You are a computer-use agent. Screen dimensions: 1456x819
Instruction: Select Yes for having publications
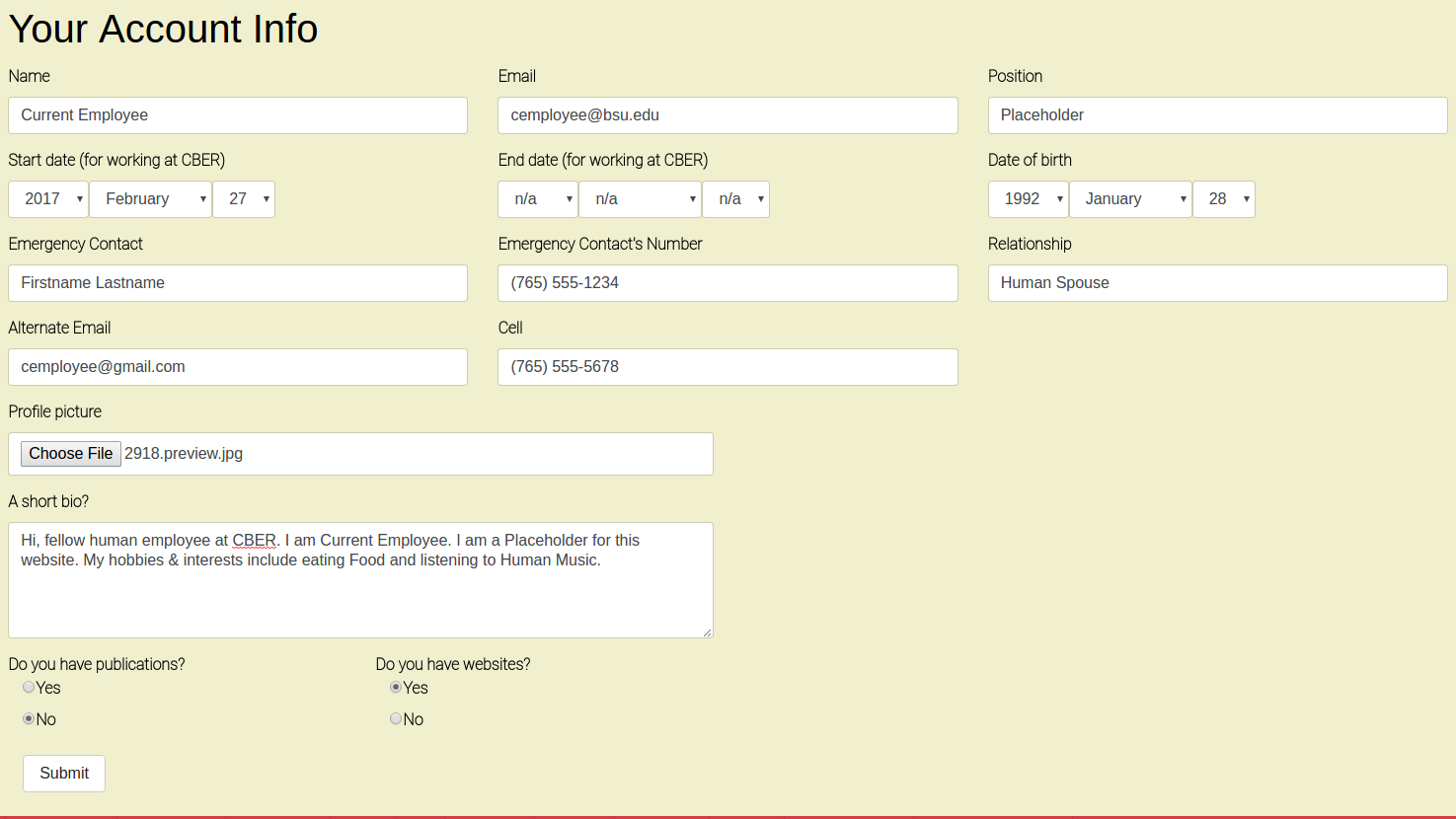click(x=29, y=688)
